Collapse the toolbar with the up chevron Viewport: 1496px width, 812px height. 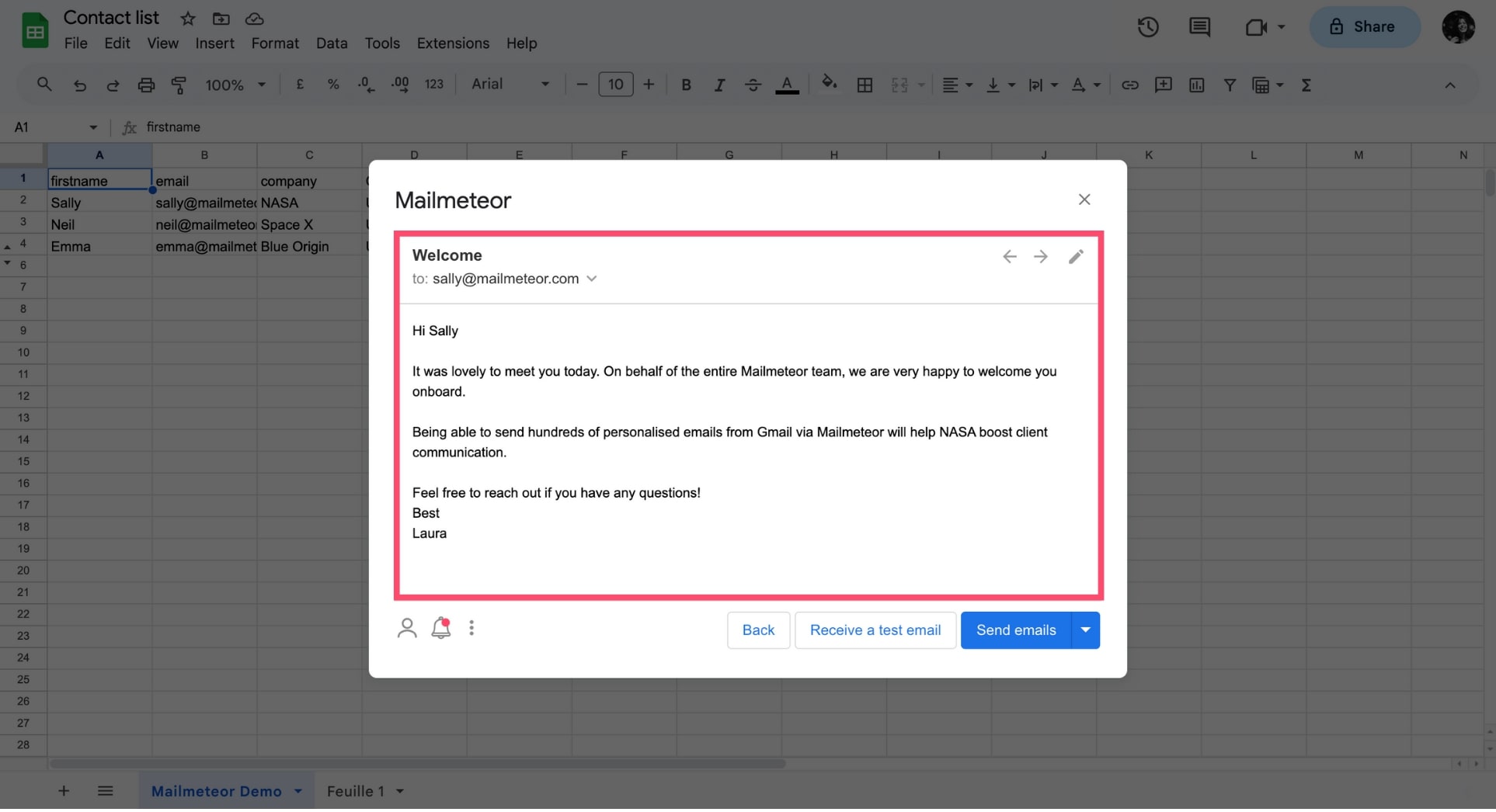point(1450,85)
